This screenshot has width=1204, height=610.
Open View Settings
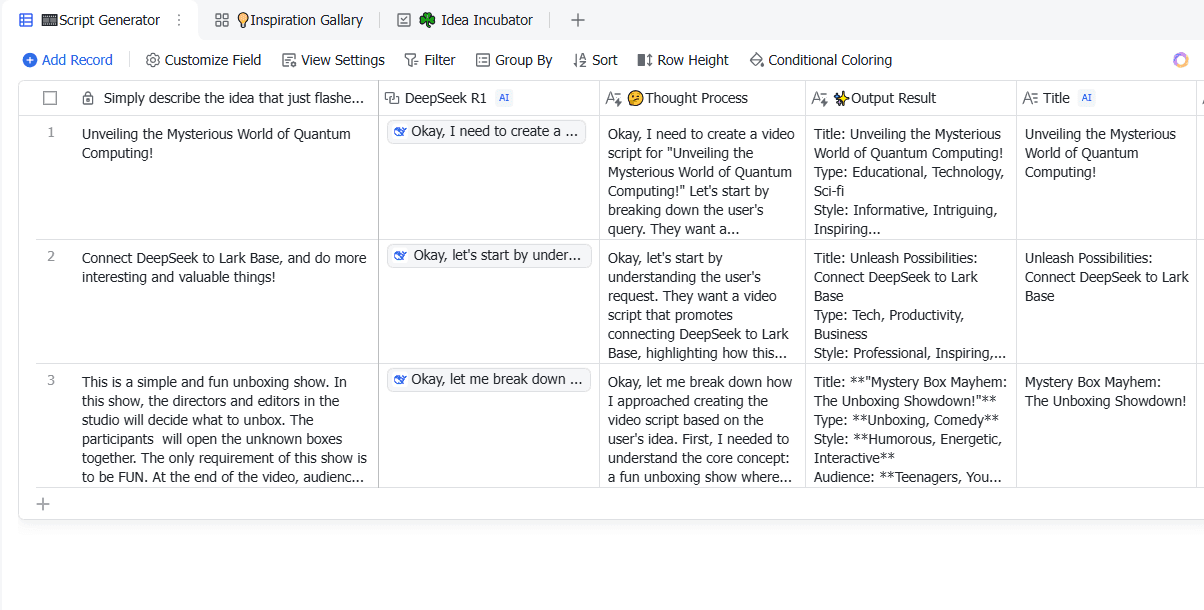(333, 60)
